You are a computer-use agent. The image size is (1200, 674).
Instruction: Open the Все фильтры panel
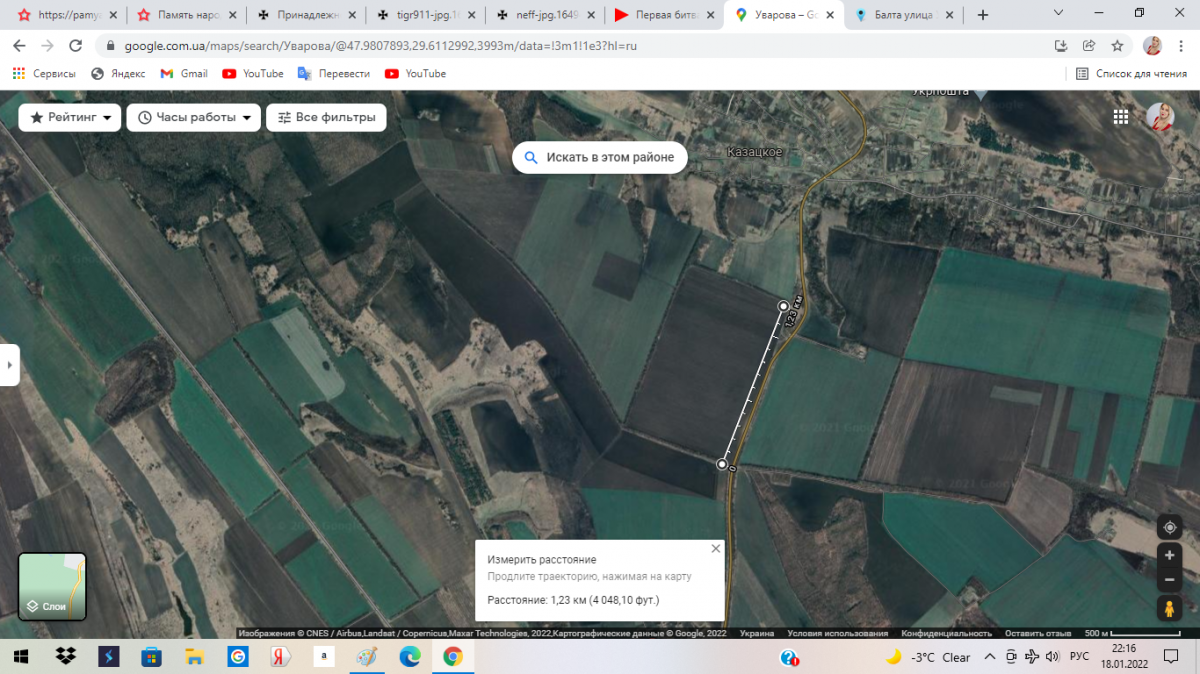(x=326, y=117)
